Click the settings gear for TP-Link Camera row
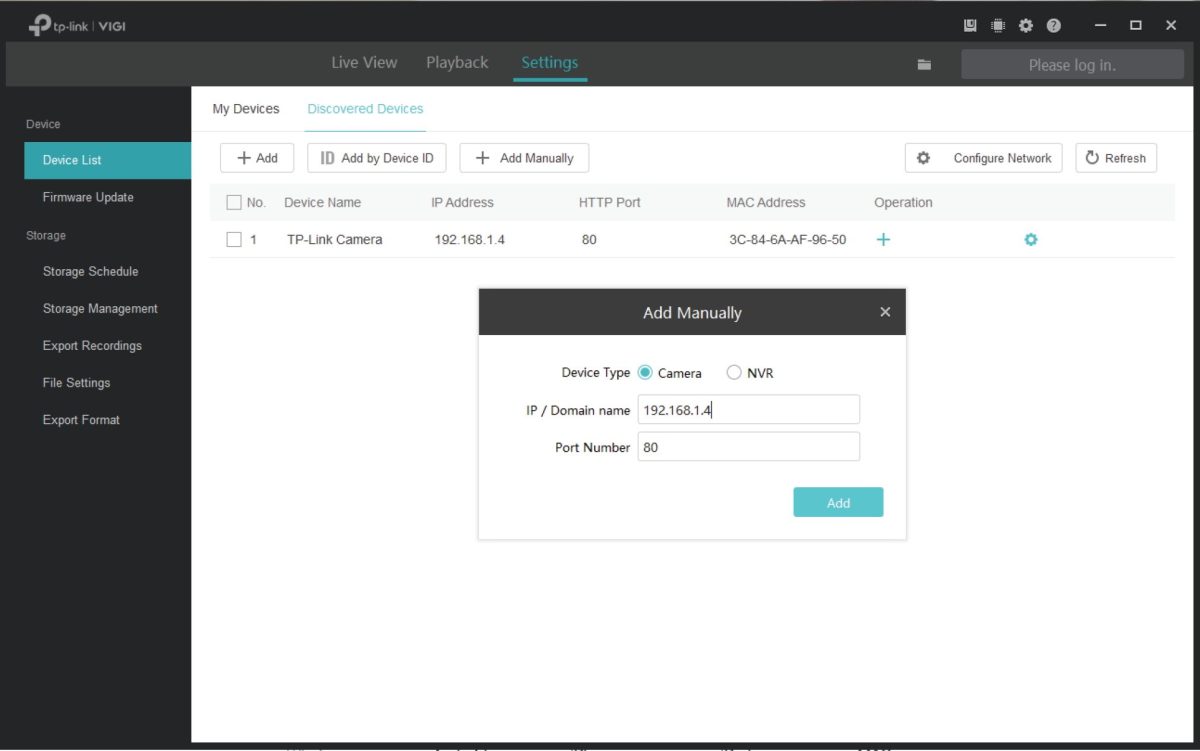 tap(1031, 239)
